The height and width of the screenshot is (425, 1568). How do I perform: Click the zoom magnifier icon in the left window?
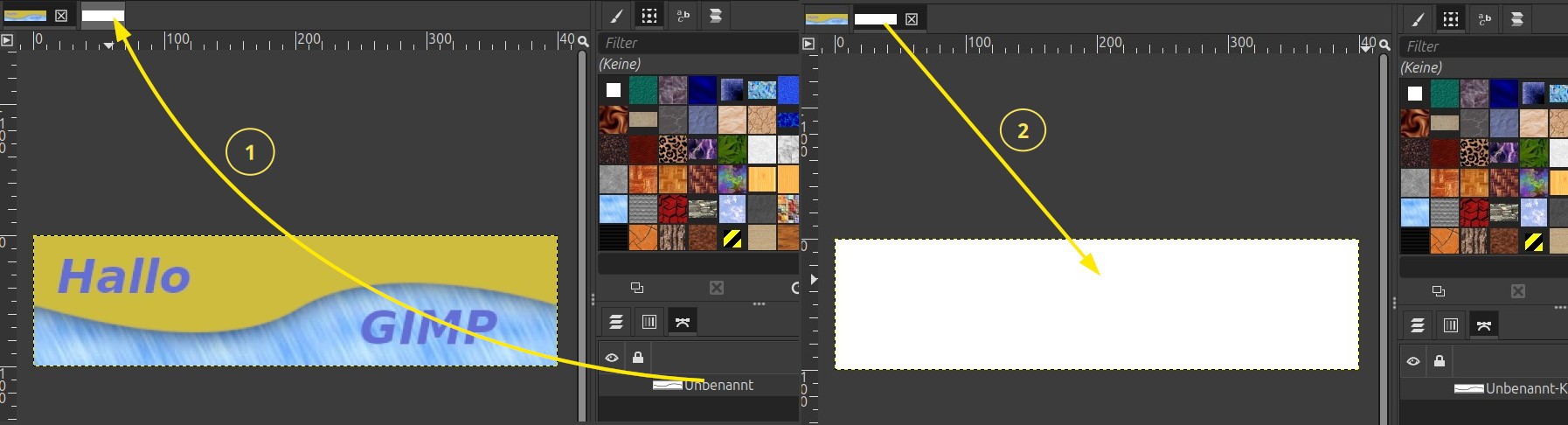[583, 41]
